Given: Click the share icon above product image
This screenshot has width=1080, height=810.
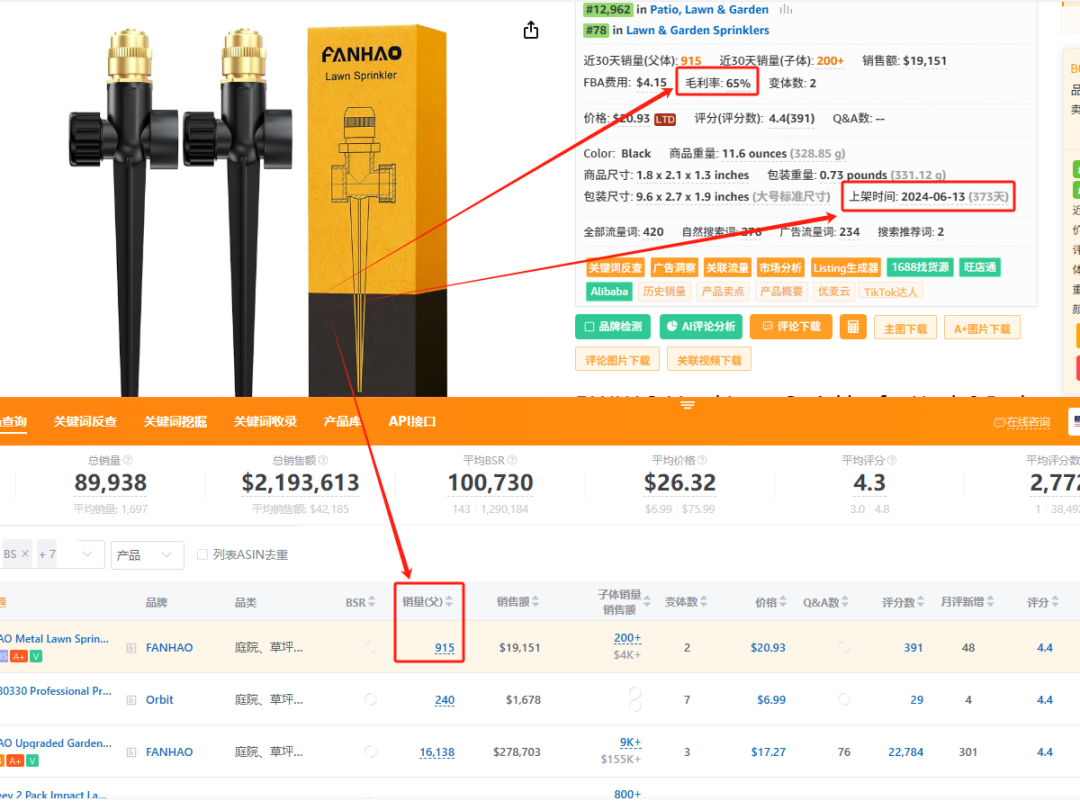Looking at the screenshot, I should pyautogui.click(x=530, y=30).
